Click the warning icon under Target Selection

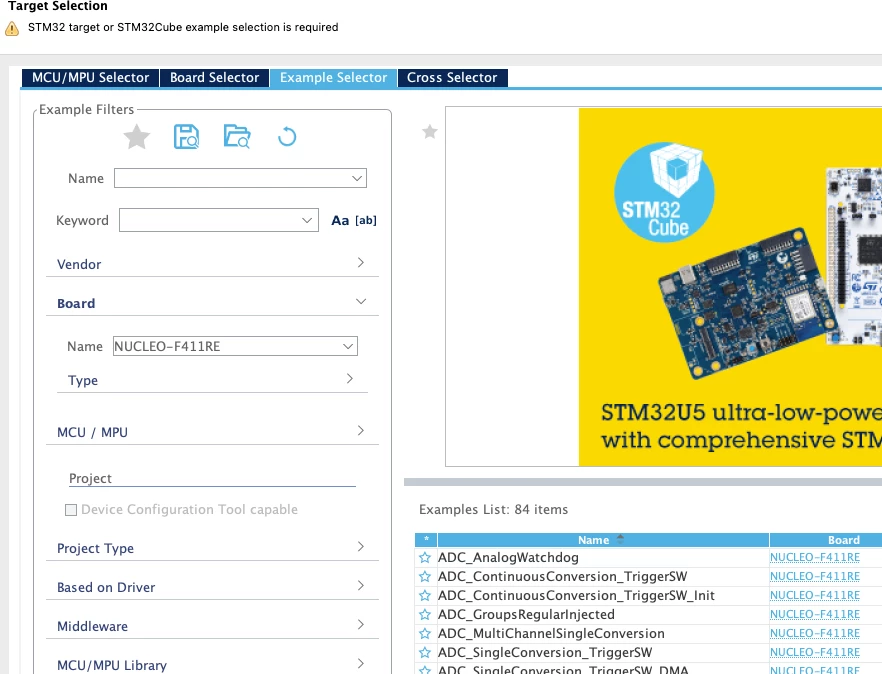(12, 28)
